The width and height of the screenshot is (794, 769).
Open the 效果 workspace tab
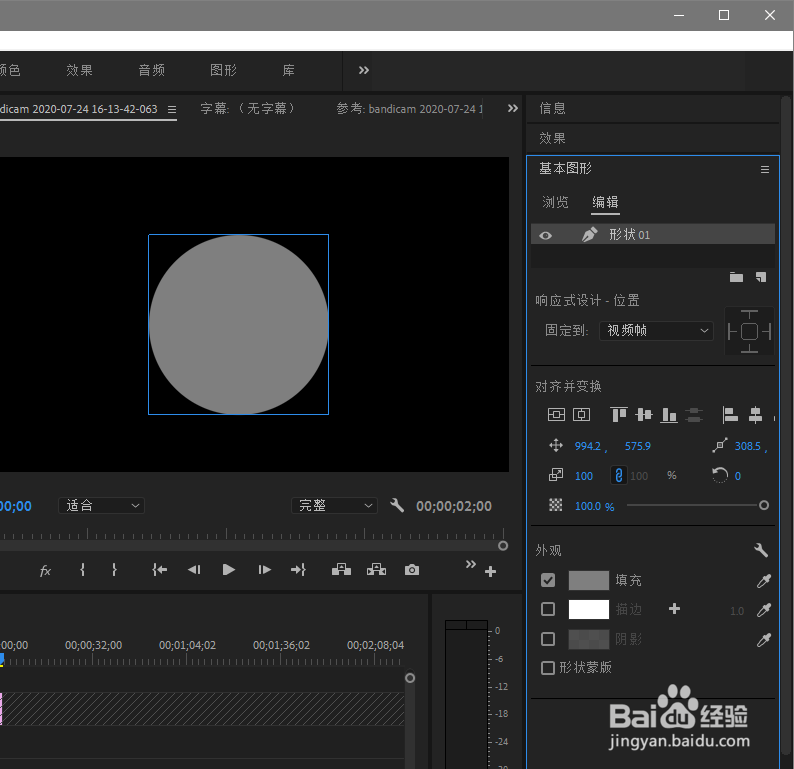pyautogui.click(x=80, y=70)
